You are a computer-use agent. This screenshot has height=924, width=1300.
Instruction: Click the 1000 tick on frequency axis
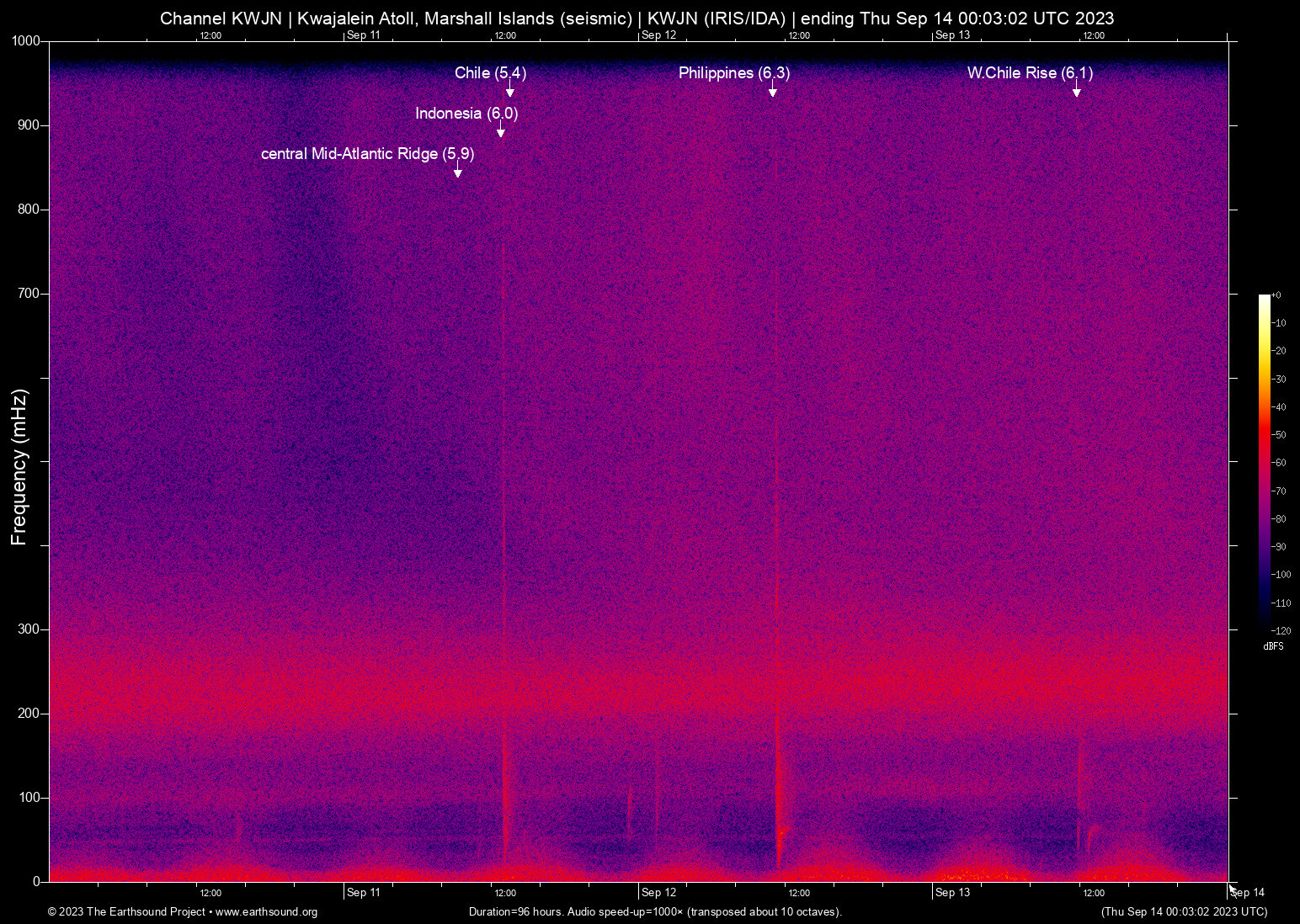(26, 41)
